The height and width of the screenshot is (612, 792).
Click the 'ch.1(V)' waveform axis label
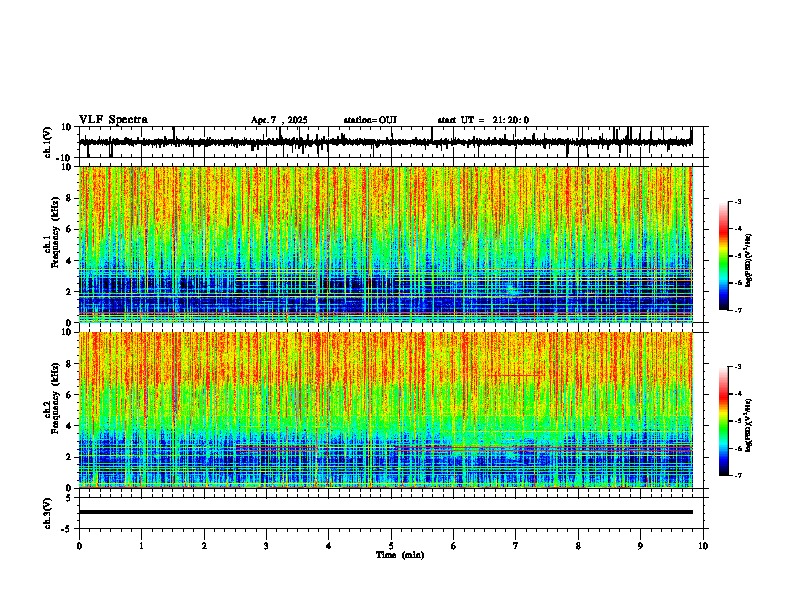point(48,142)
